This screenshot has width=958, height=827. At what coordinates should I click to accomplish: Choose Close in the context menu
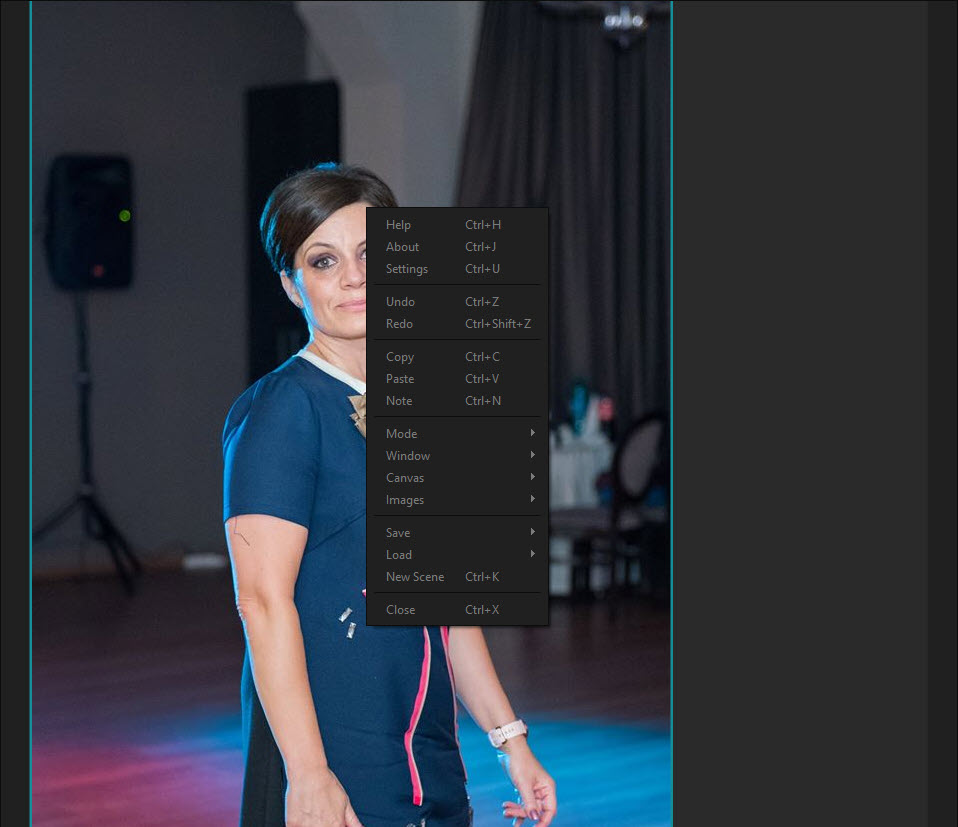tap(457, 610)
